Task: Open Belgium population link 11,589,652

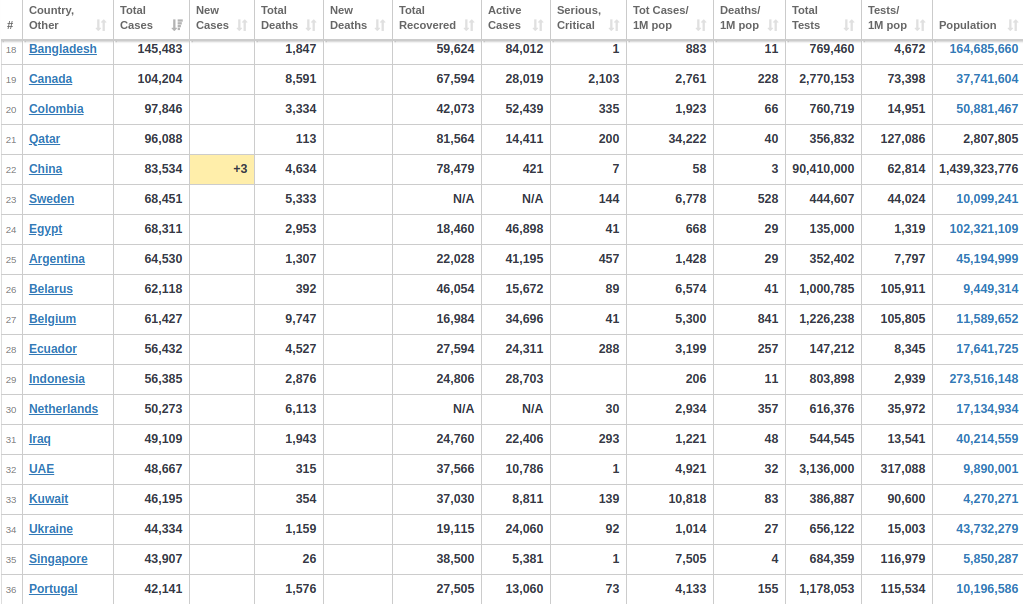Action: pos(987,319)
